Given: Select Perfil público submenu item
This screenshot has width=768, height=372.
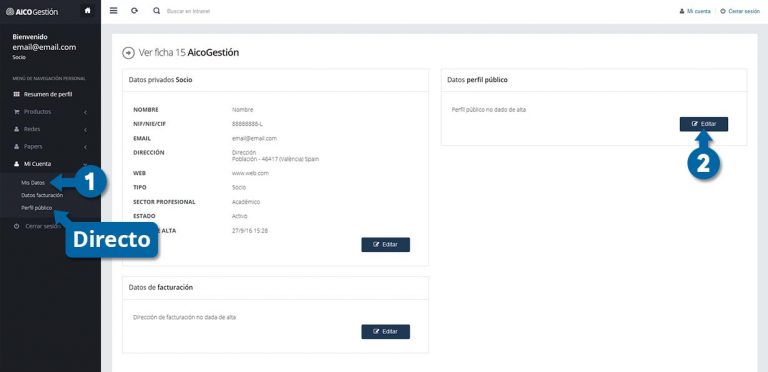Looking at the screenshot, I should tap(37, 208).
